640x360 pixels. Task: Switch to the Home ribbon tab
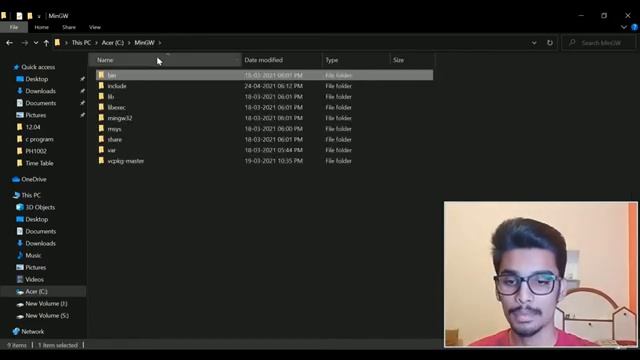point(41,27)
